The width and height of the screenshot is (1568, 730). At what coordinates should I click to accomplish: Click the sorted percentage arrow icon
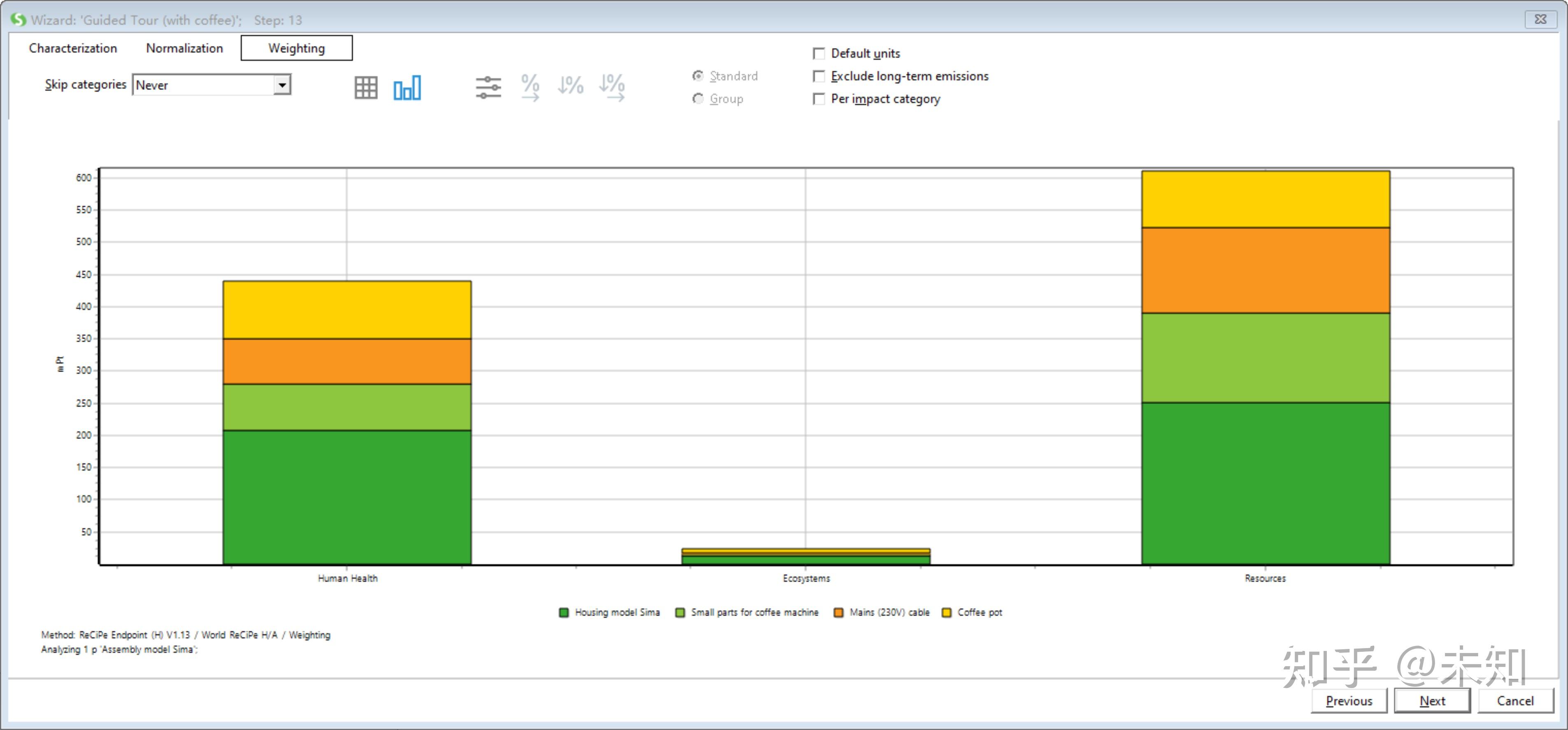pos(612,88)
